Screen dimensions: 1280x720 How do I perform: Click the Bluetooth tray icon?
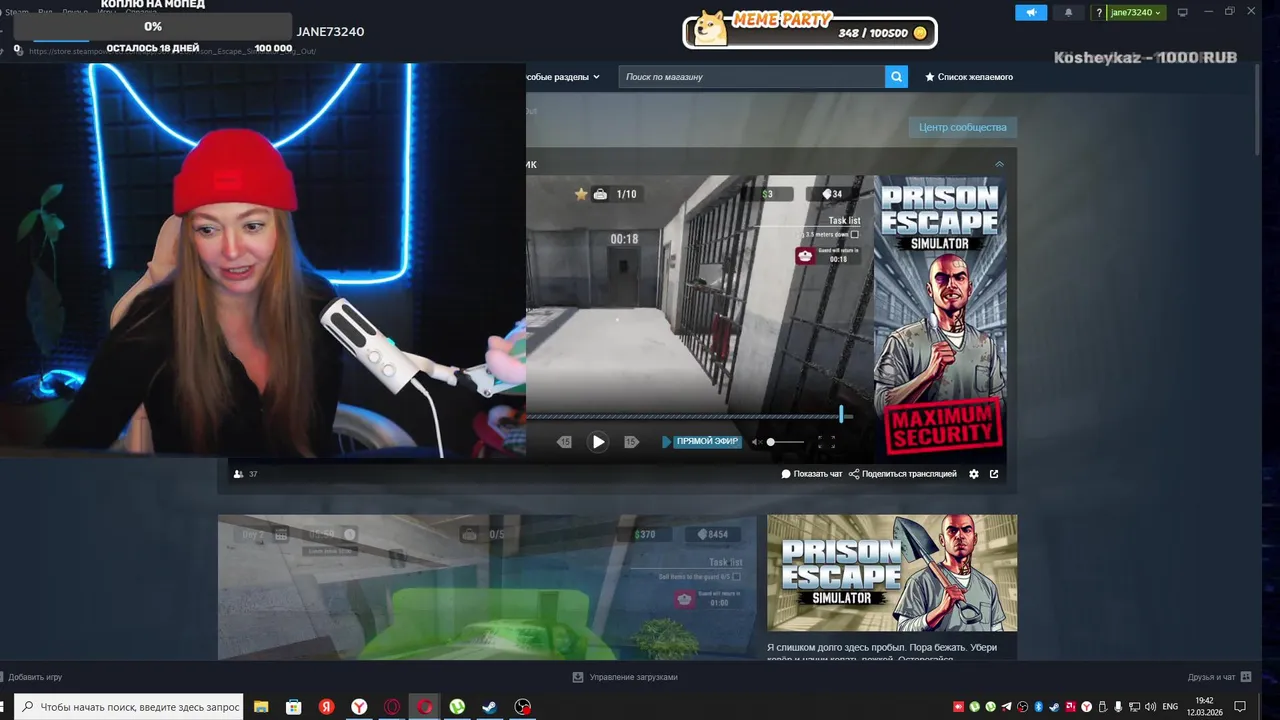click(x=1038, y=707)
